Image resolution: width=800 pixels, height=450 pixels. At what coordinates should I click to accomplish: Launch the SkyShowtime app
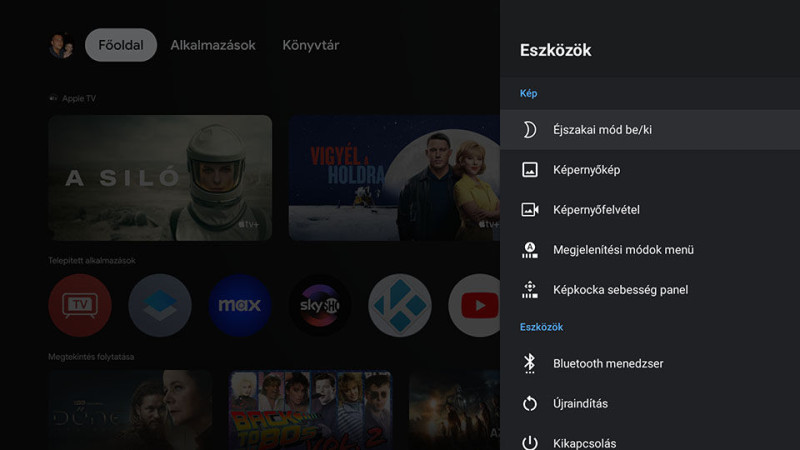point(320,305)
